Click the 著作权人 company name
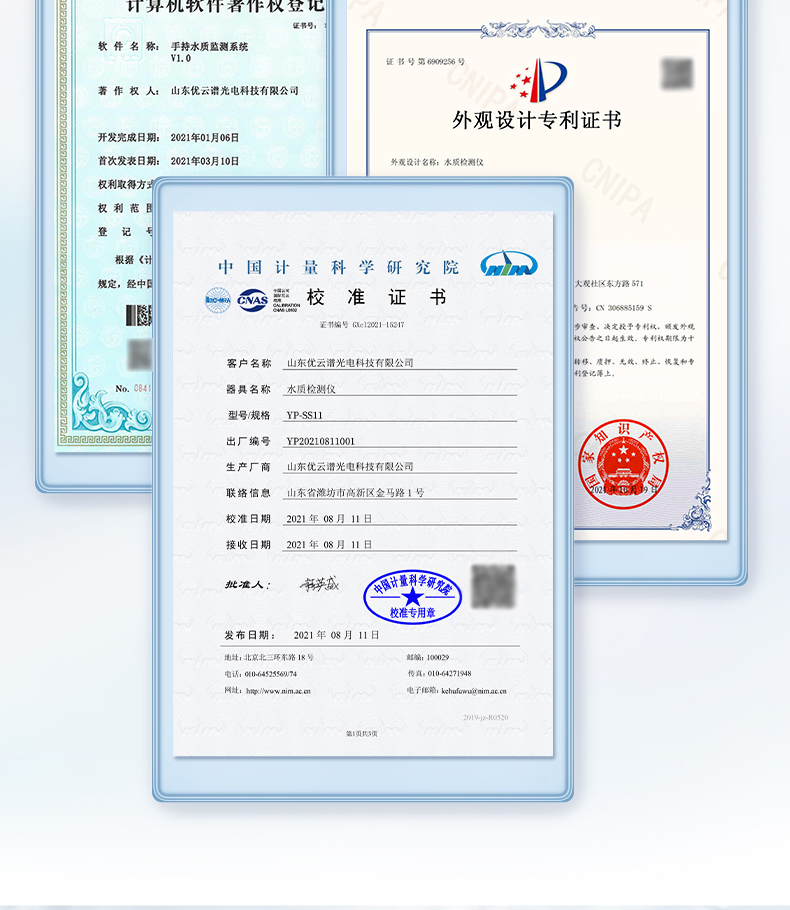This screenshot has width=790, height=910. pos(235,91)
